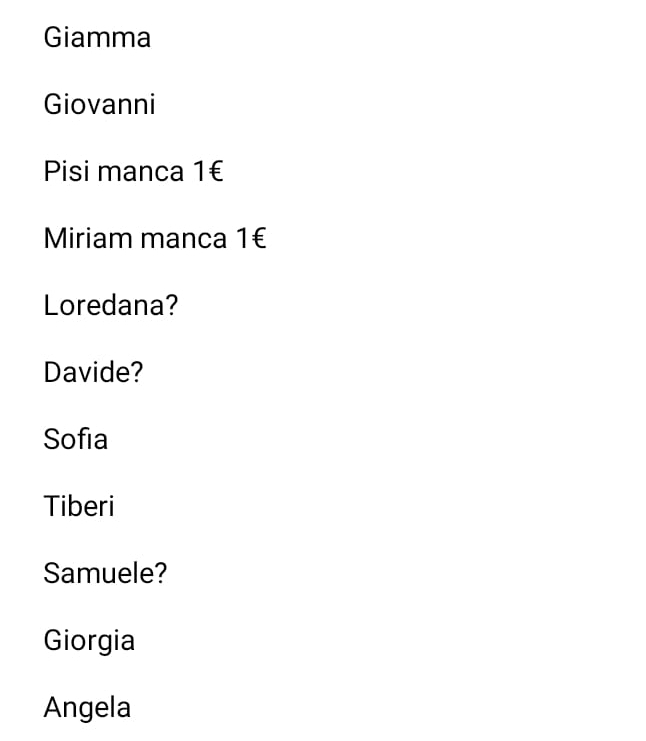
Task: Click the Tiberi list entry
Action: tap(79, 507)
